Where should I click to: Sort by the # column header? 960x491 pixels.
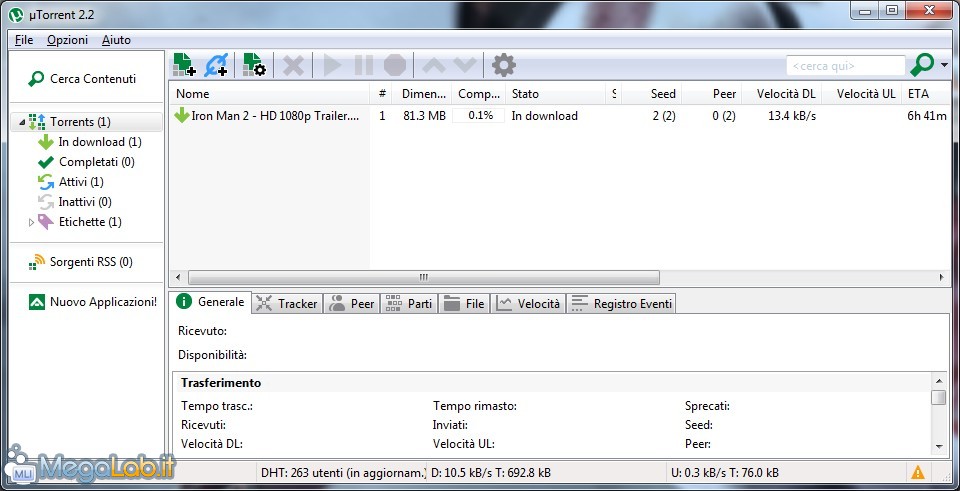(x=382, y=94)
